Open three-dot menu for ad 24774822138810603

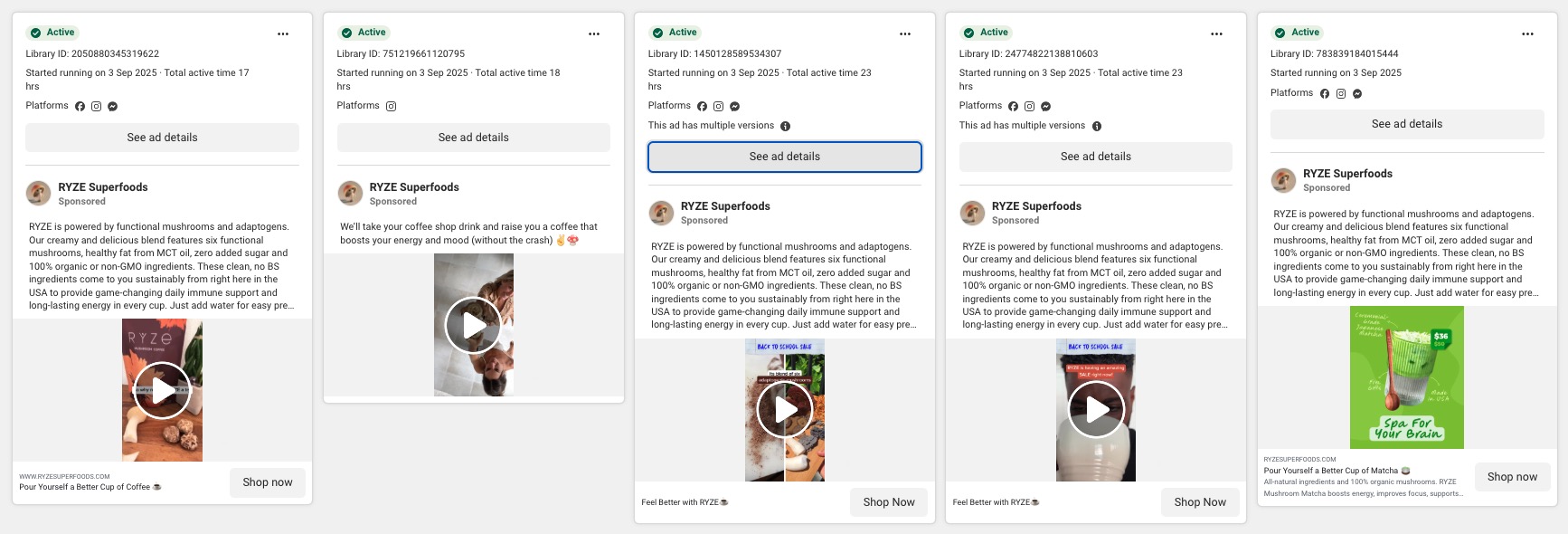(x=1216, y=33)
